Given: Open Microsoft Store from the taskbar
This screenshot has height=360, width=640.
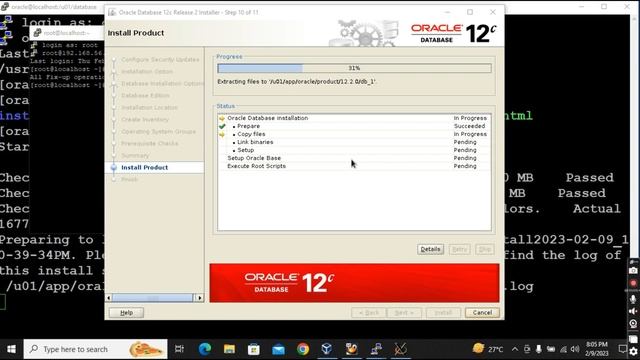Looking at the screenshot, I should [x=253, y=349].
